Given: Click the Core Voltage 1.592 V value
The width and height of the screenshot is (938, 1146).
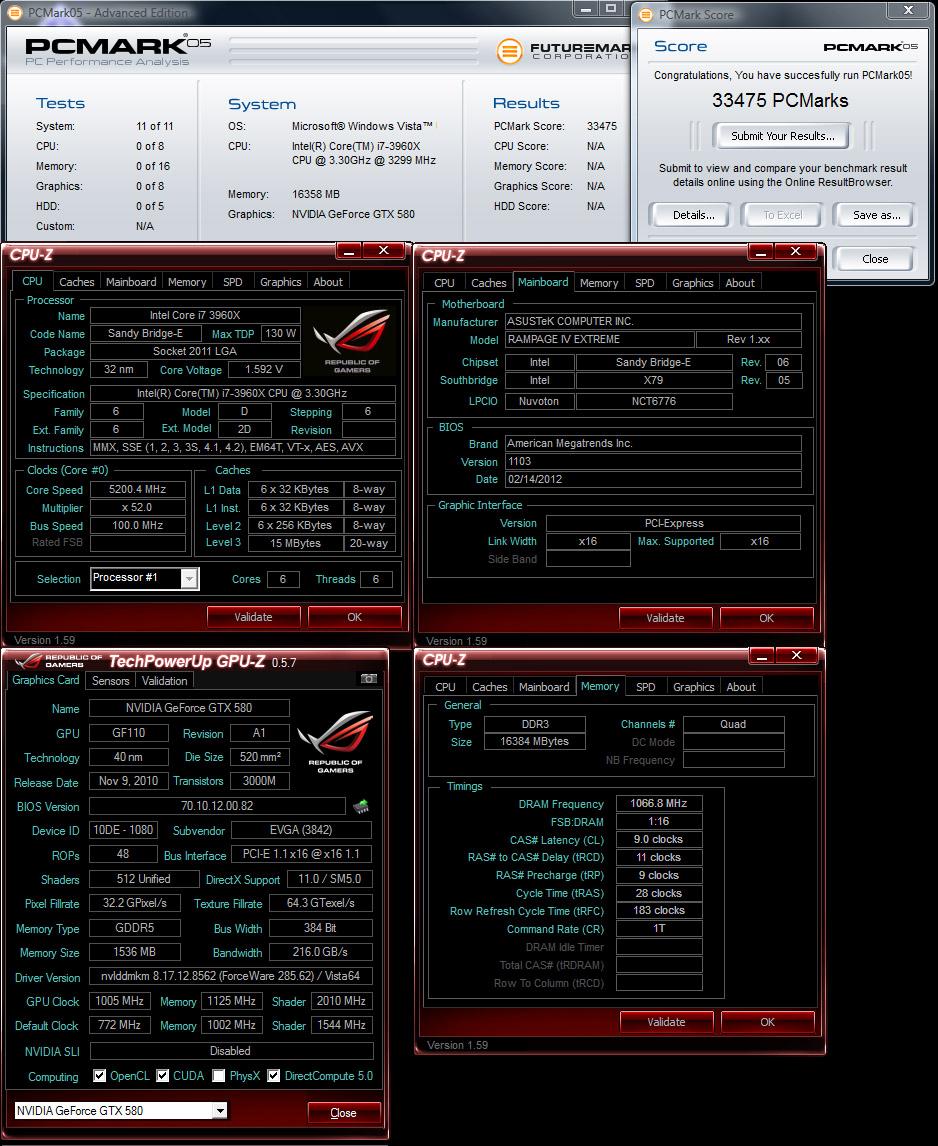Looking at the screenshot, I should point(263,369).
